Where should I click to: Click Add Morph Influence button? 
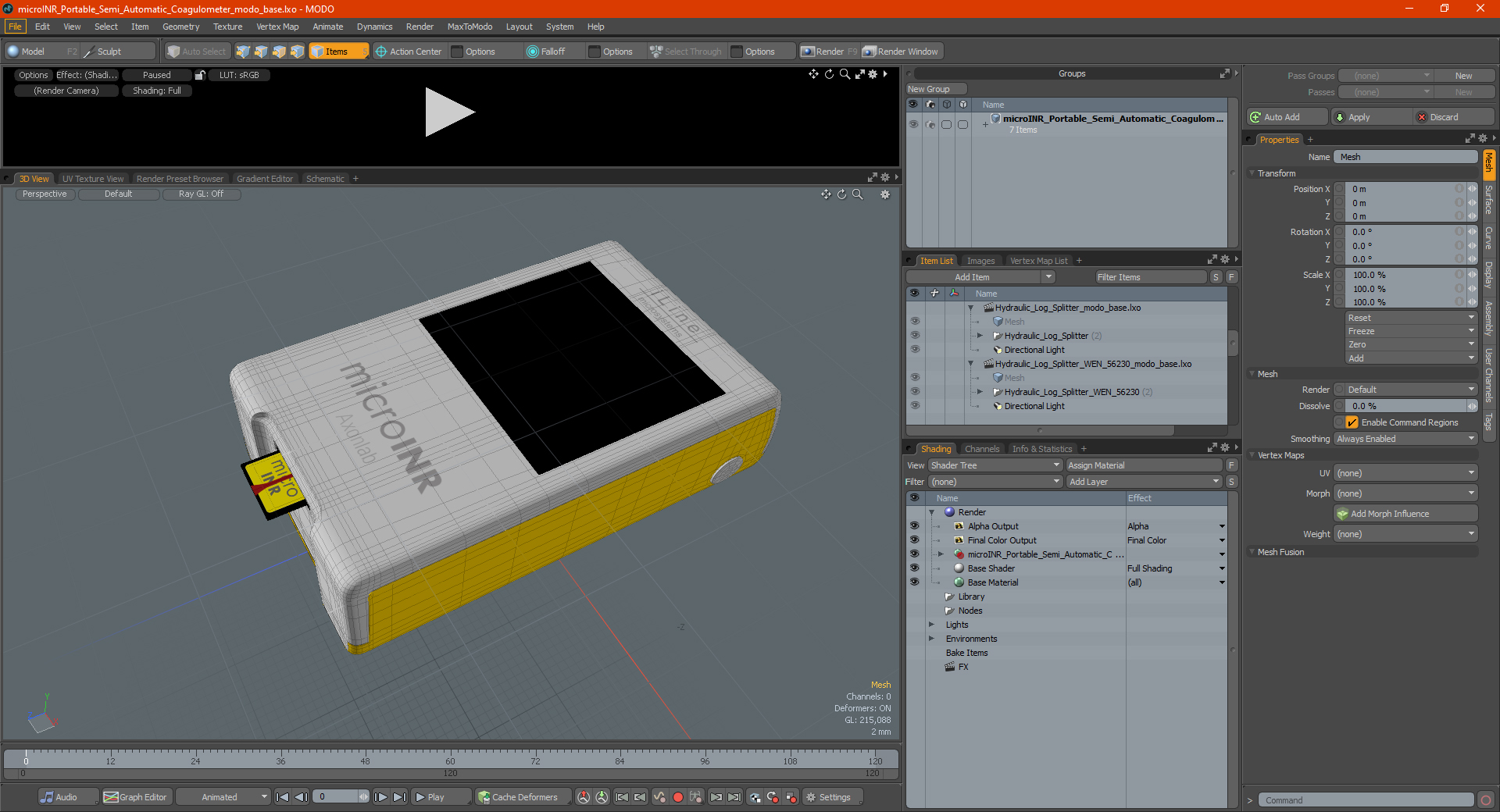[1406, 514]
